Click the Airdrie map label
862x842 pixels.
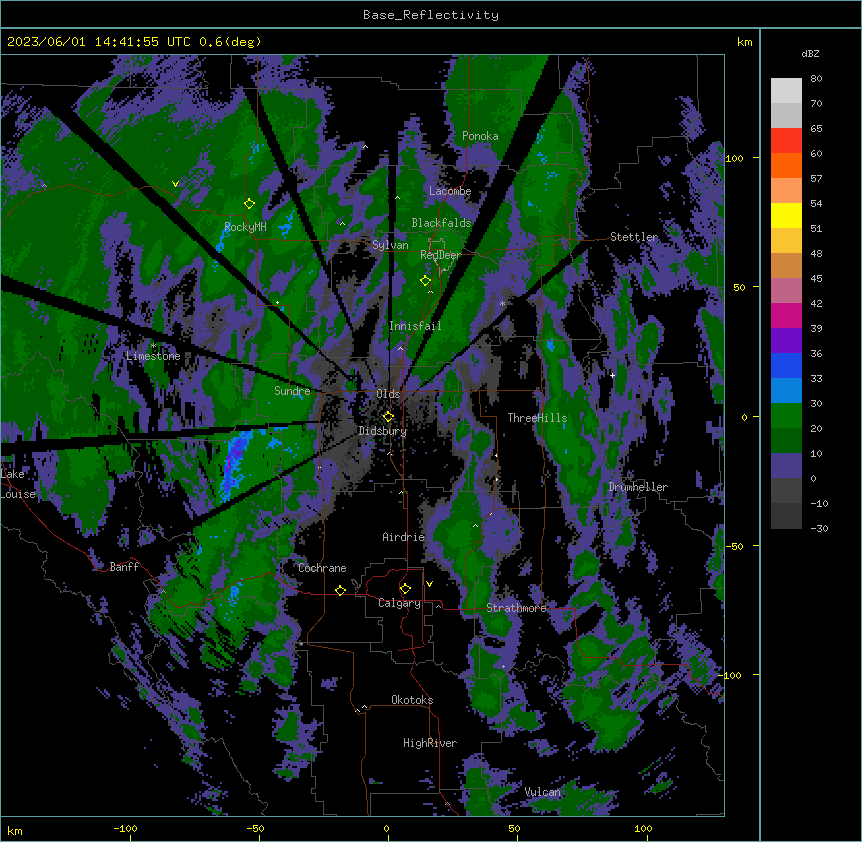tap(404, 537)
